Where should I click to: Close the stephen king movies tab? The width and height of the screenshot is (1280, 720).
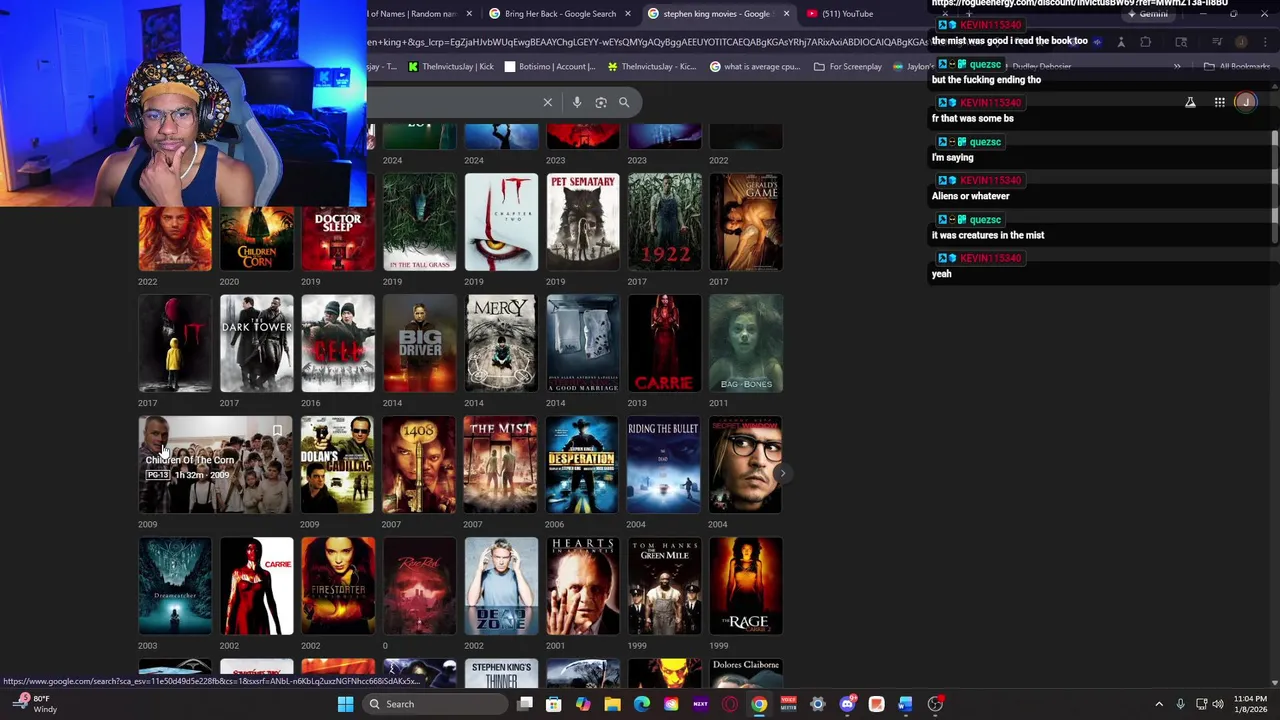[x=786, y=14]
